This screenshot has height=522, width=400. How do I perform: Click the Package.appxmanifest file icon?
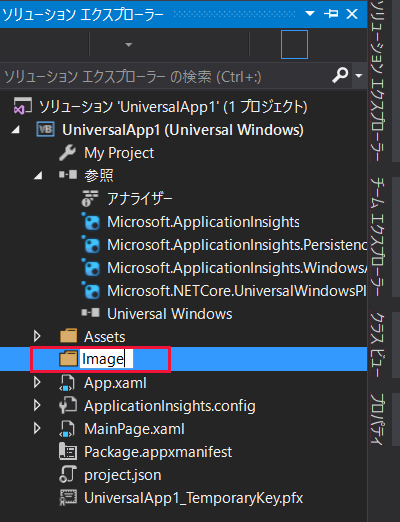68,452
